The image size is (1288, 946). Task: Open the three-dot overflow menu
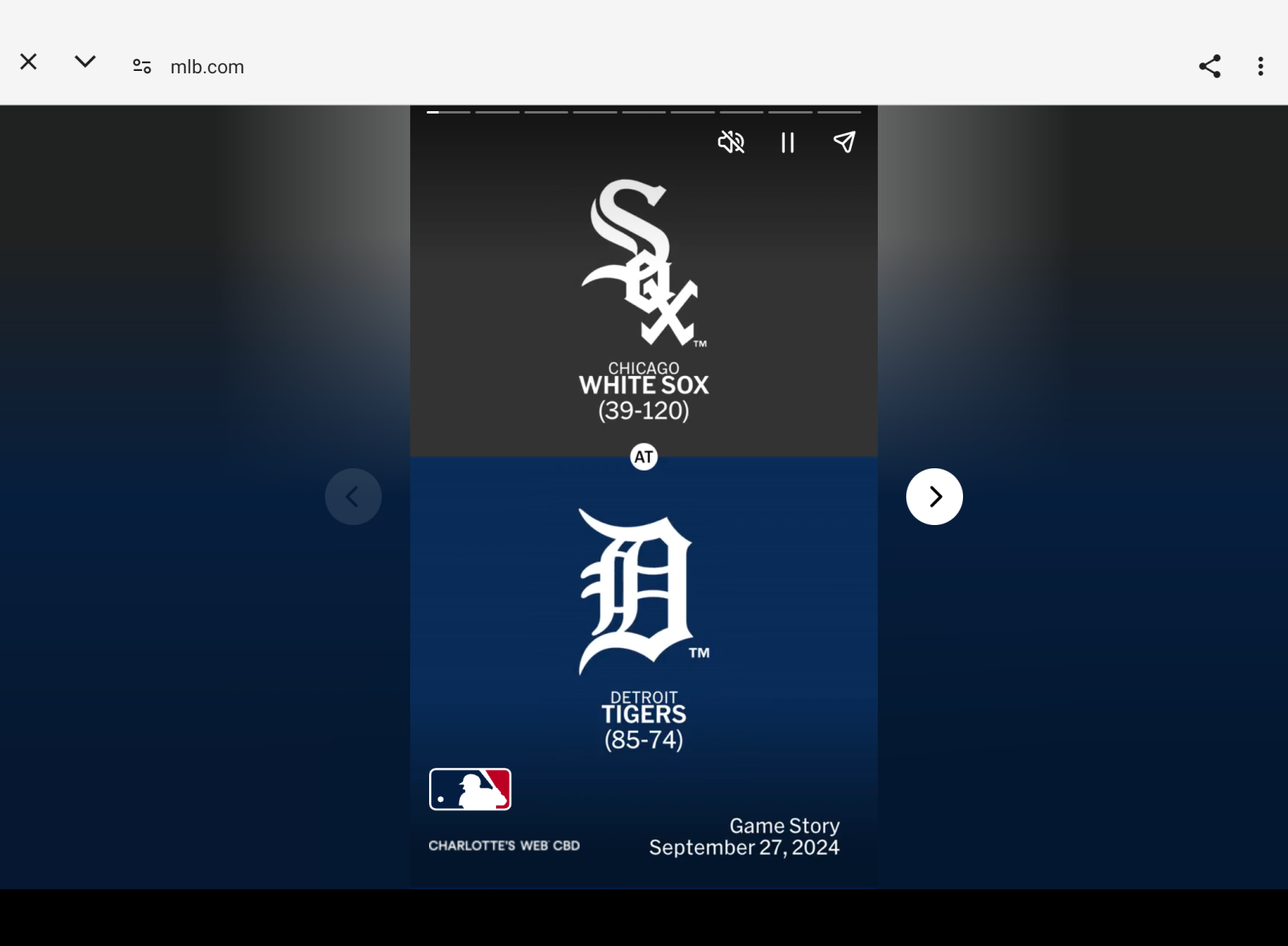[x=1260, y=66]
